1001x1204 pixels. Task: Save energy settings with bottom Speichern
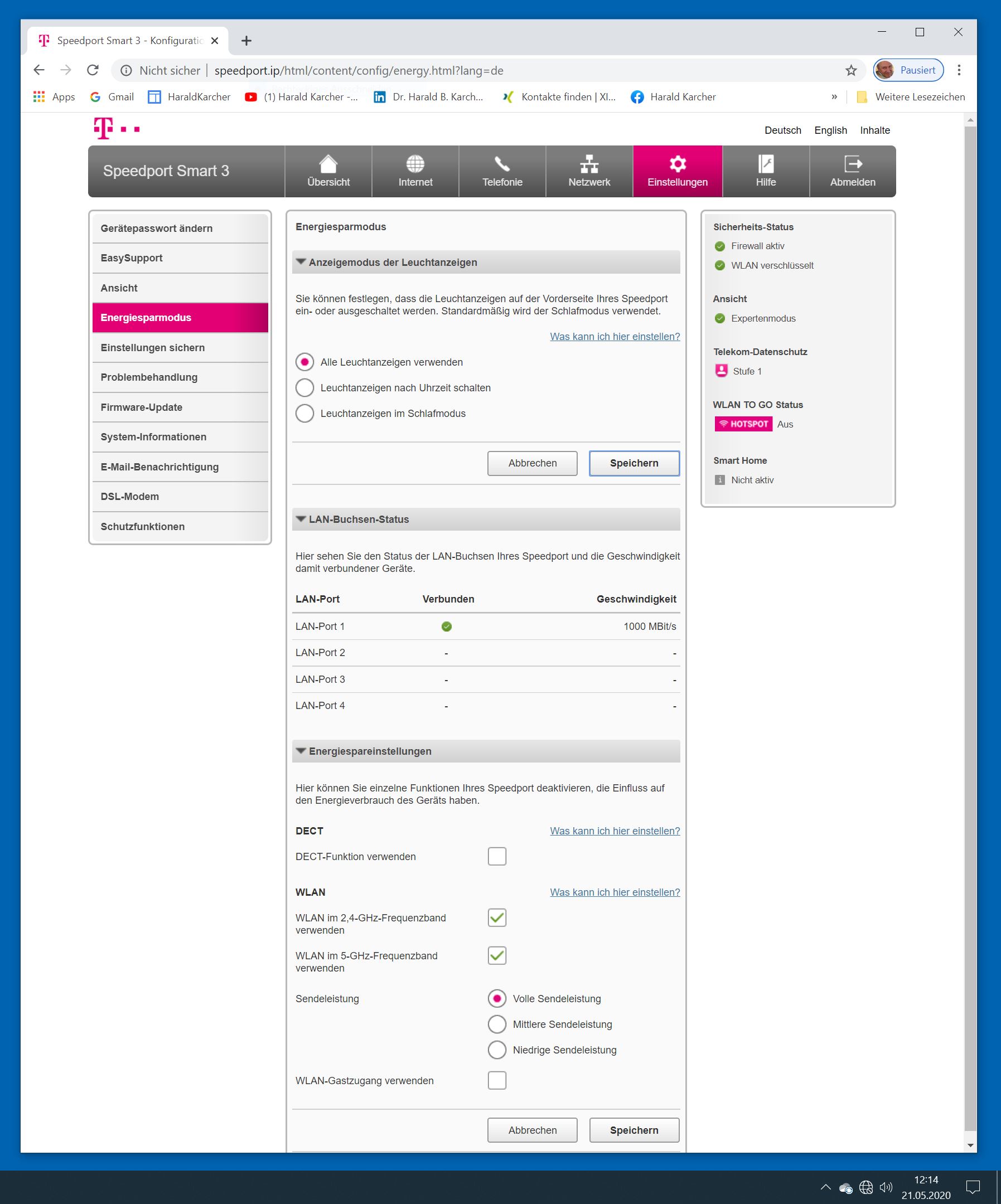point(634,1130)
